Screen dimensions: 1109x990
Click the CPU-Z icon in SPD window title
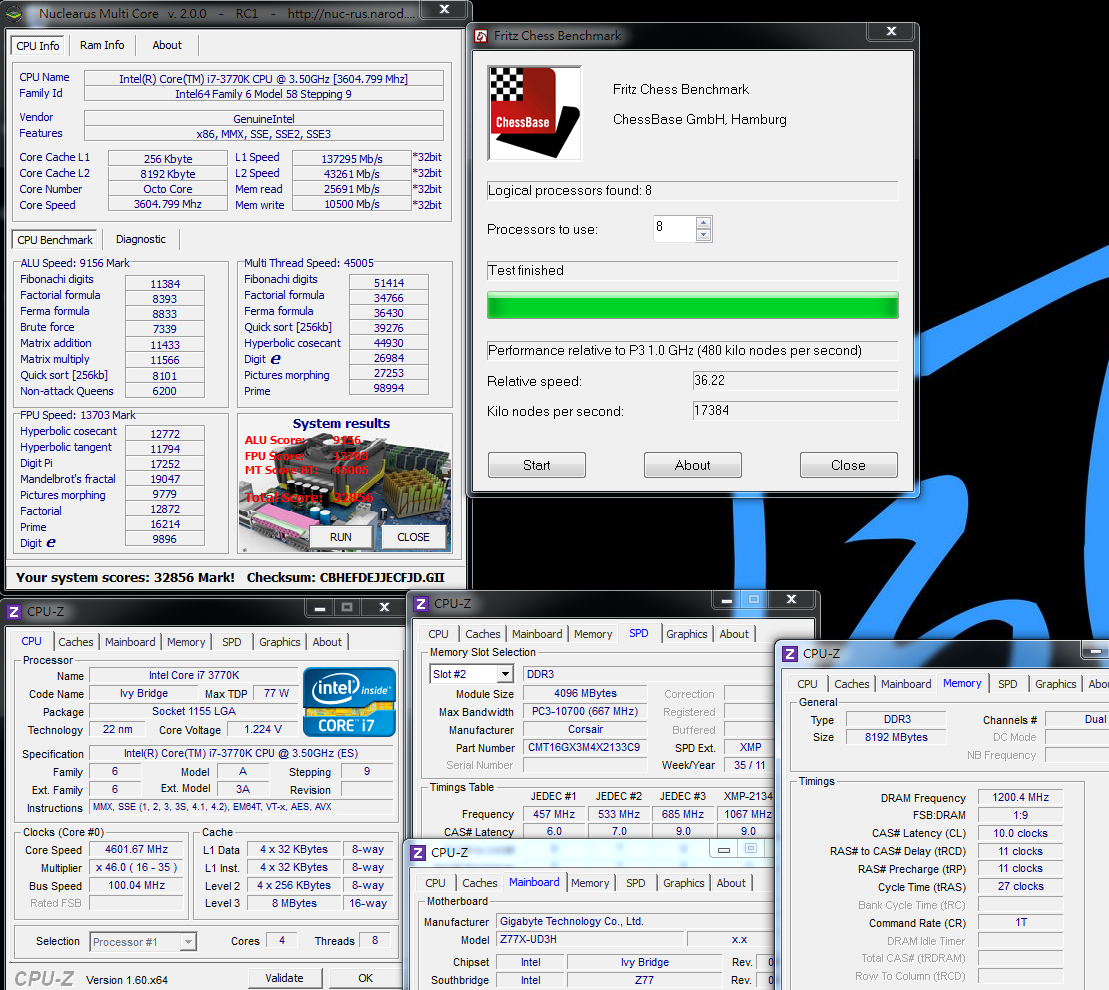(421, 604)
